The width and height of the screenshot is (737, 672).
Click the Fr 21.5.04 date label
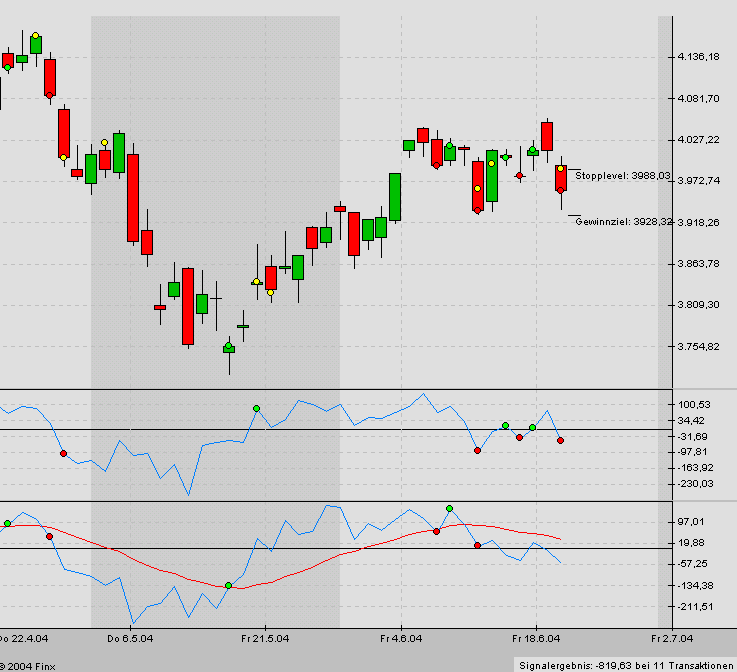click(x=265, y=637)
